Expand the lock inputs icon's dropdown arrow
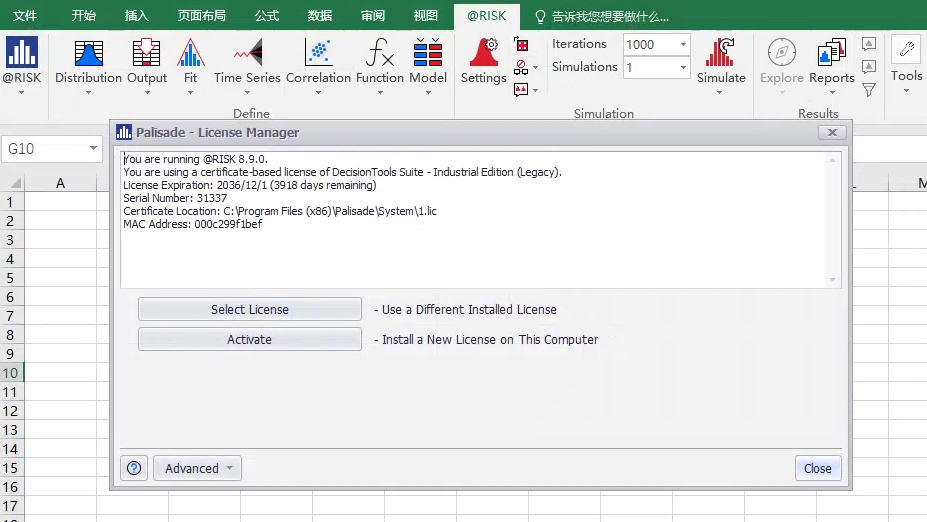The image size is (927, 522). tap(535, 67)
